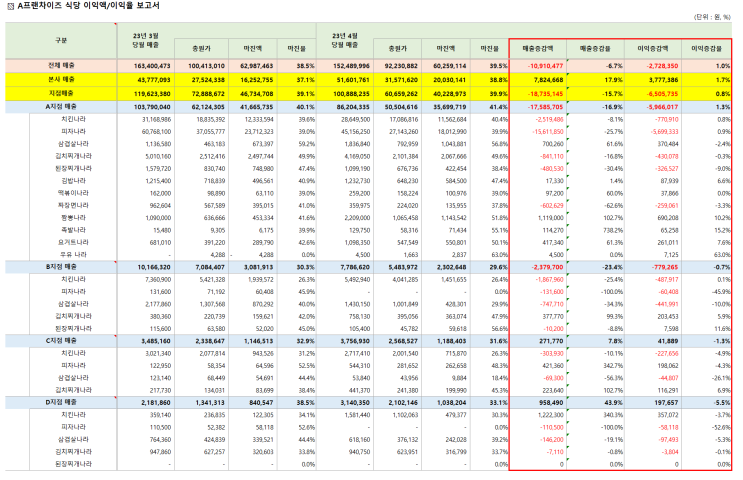
Task: Select the -10,910,477 cell in 전체 매출 row
Action: (x=545, y=66)
